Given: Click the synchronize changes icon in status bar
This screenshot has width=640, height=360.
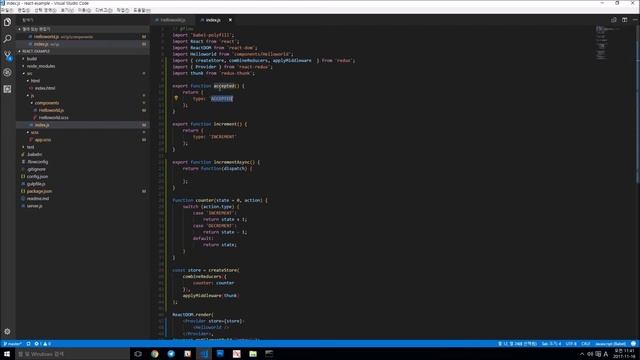Looking at the screenshot, I should (28, 344).
